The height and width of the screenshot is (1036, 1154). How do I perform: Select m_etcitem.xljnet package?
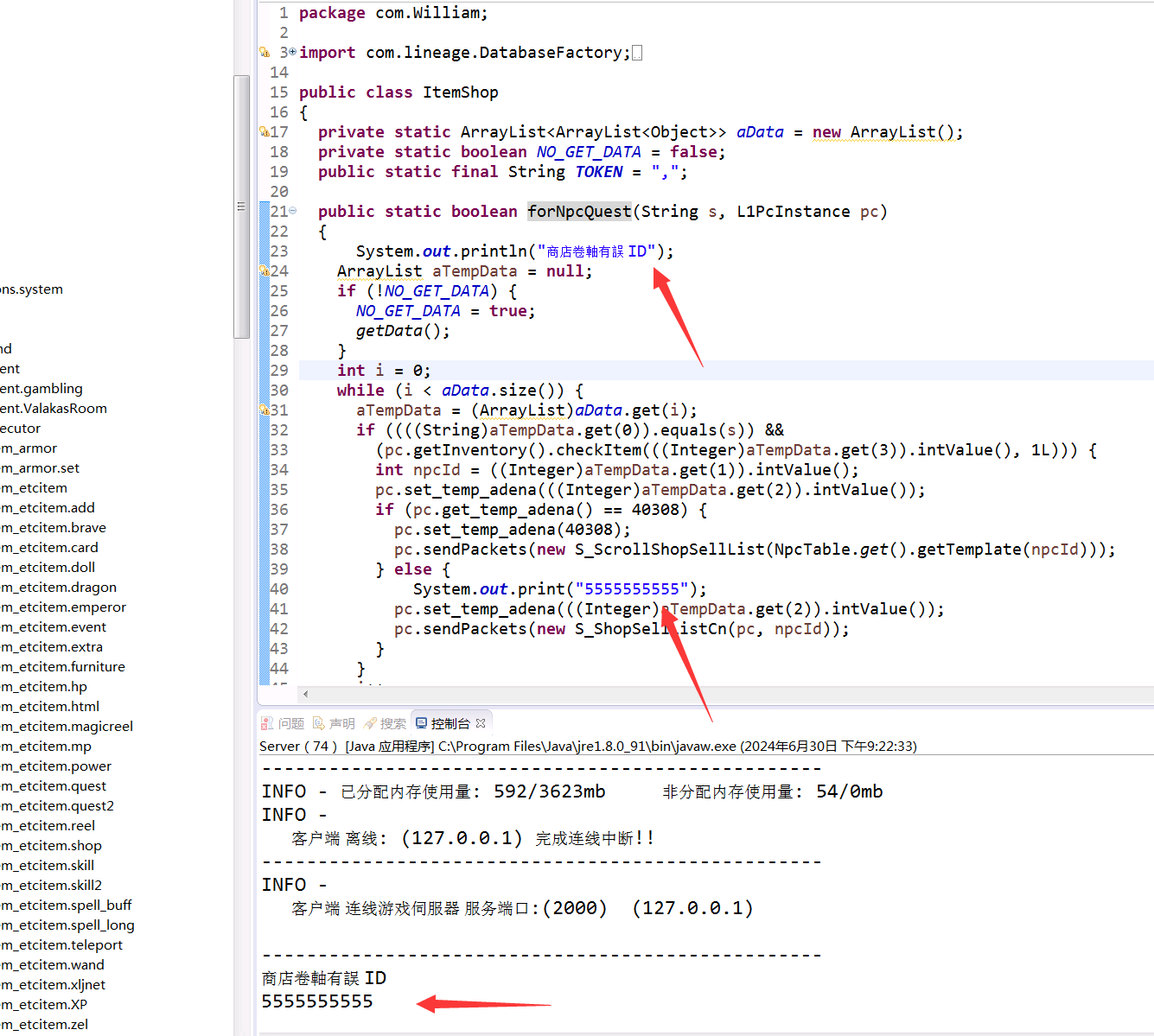tap(53, 985)
